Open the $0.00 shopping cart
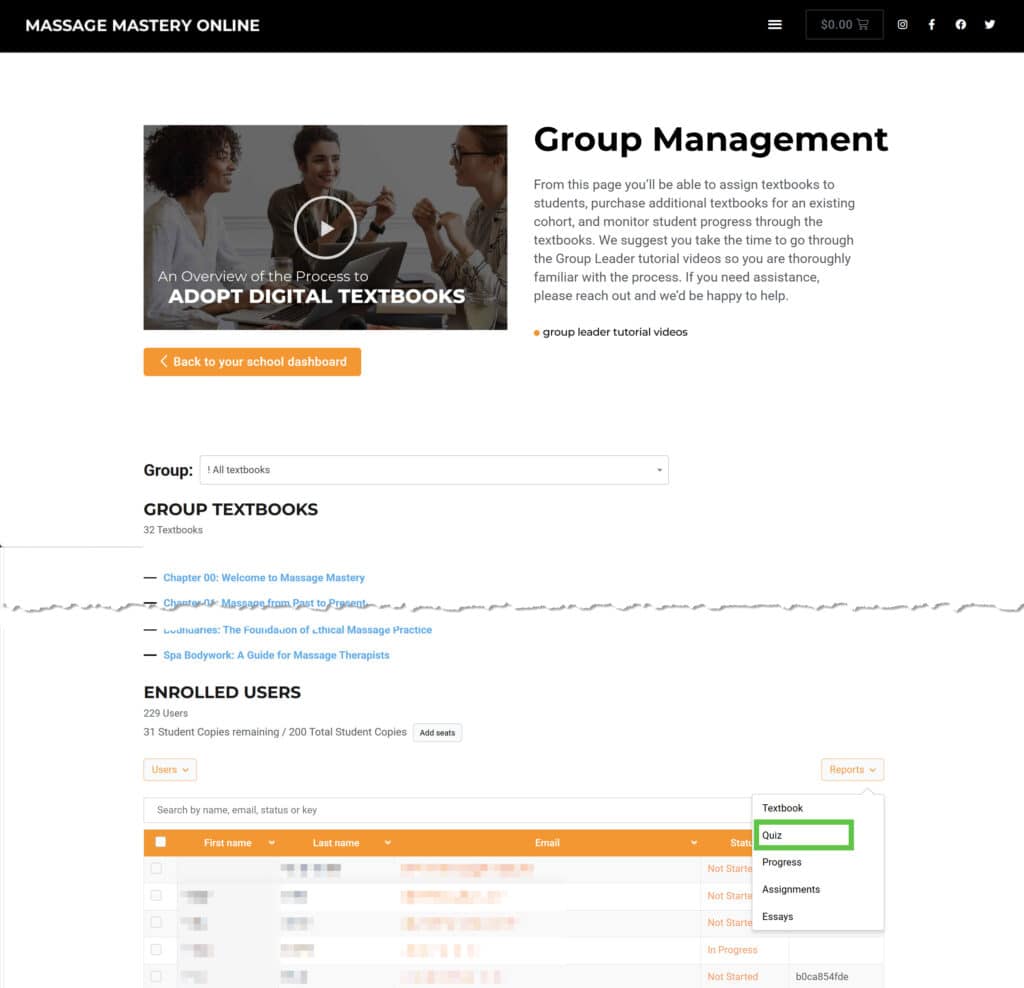Screen dimensions: 1024x988 point(844,25)
